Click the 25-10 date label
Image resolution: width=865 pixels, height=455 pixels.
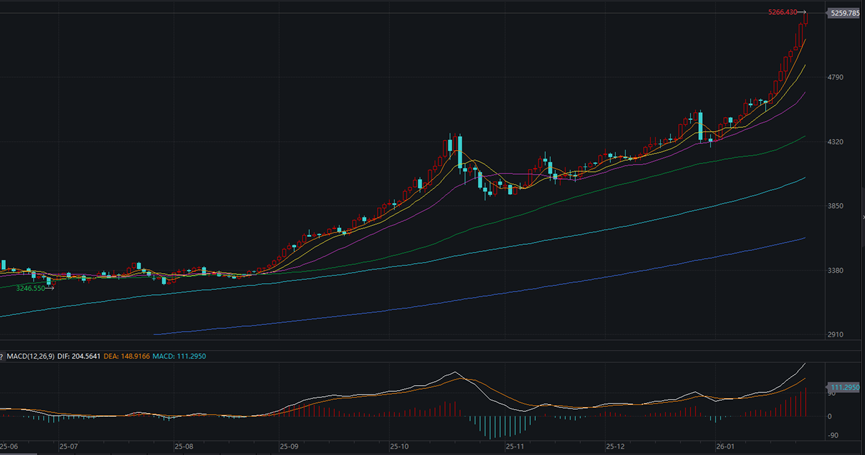(399, 447)
